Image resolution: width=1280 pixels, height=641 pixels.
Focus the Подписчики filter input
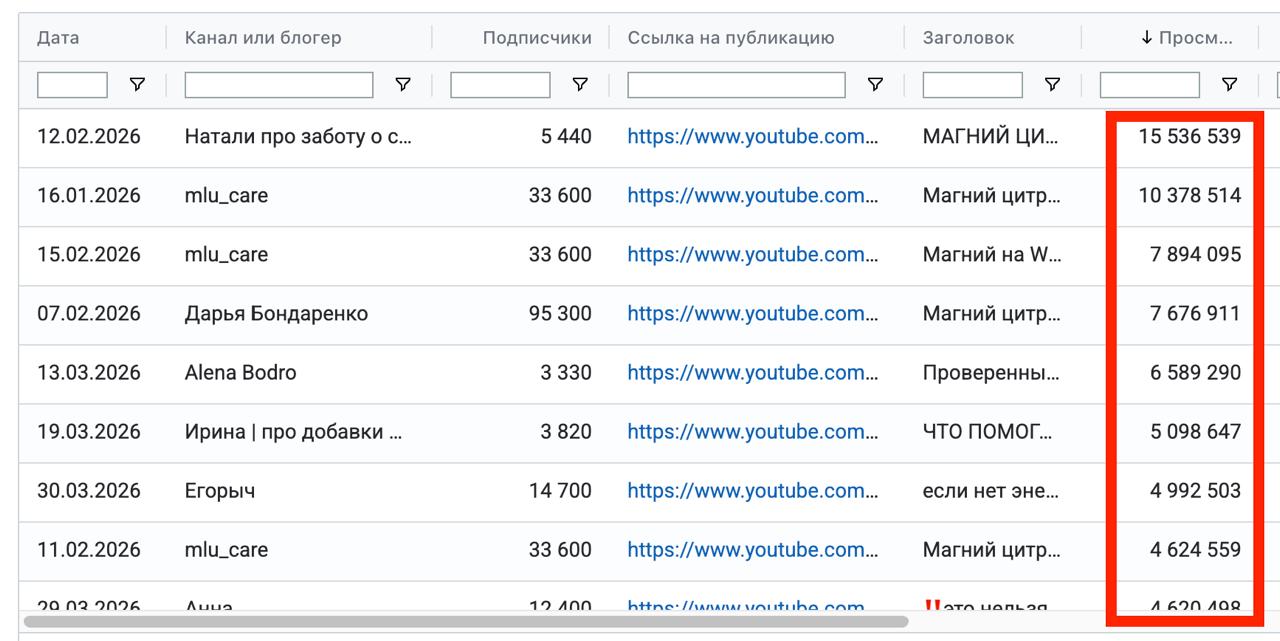pyautogui.click(x=500, y=85)
